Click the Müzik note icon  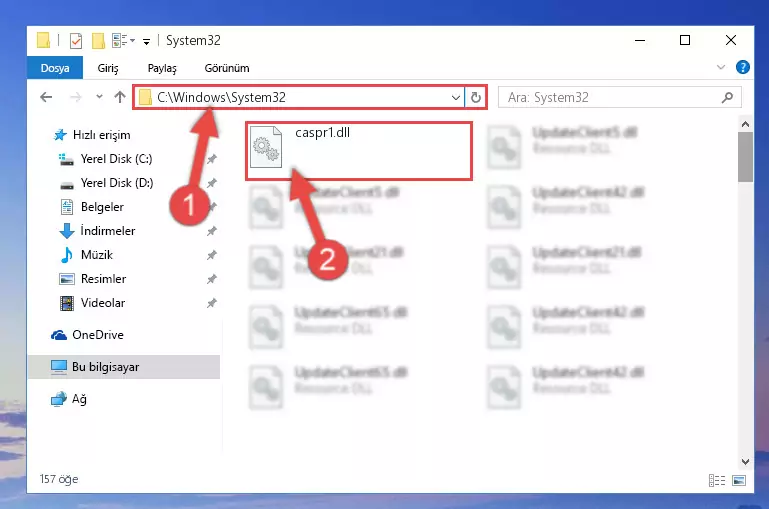[66, 255]
